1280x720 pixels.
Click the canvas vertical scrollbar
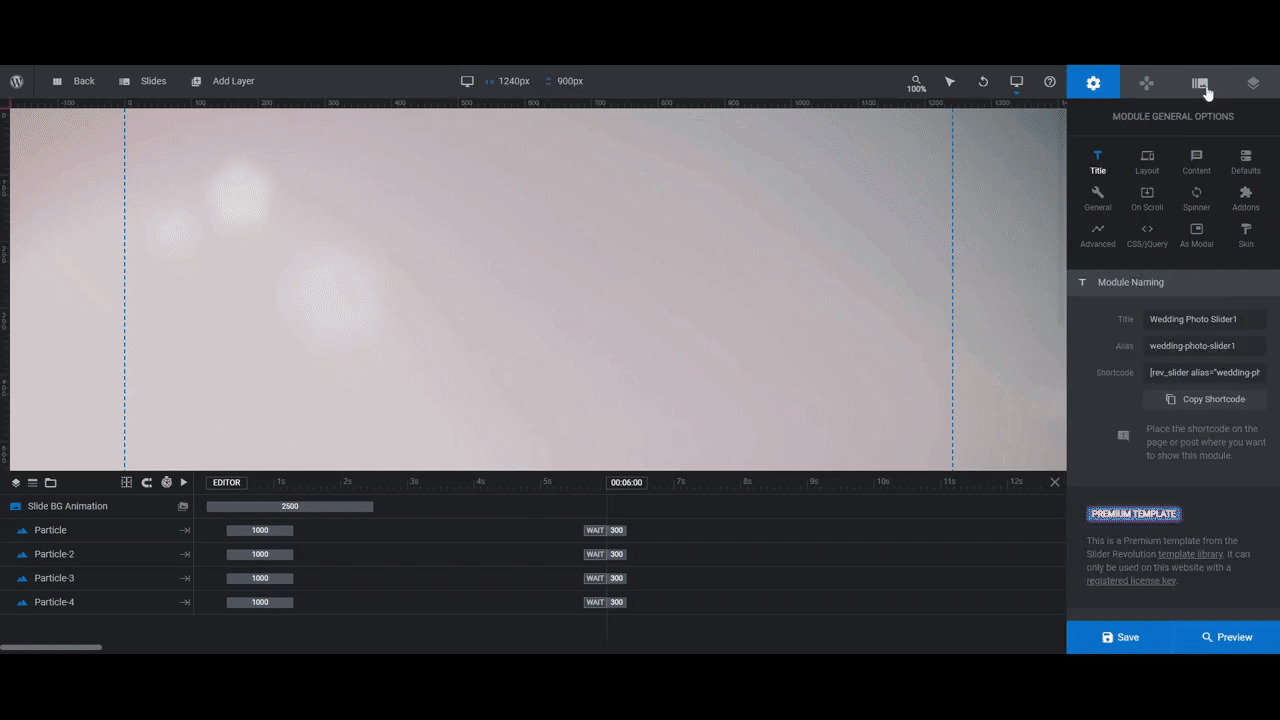pyautogui.click(x=1062, y=219)
